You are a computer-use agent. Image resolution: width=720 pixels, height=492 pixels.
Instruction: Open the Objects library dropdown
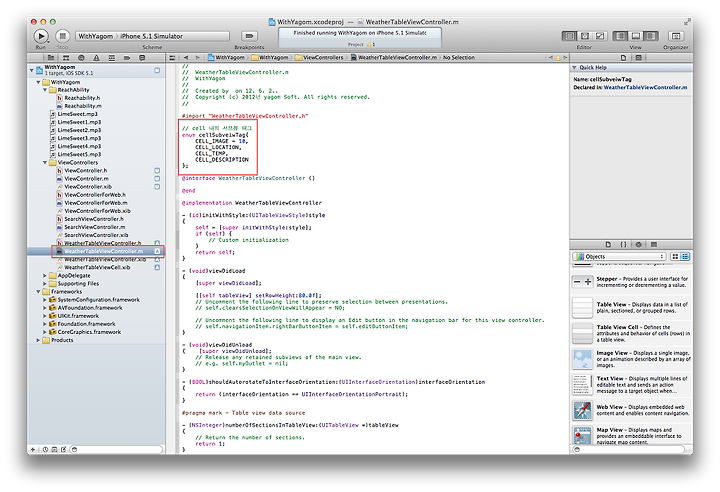click(x=619, y=256)
